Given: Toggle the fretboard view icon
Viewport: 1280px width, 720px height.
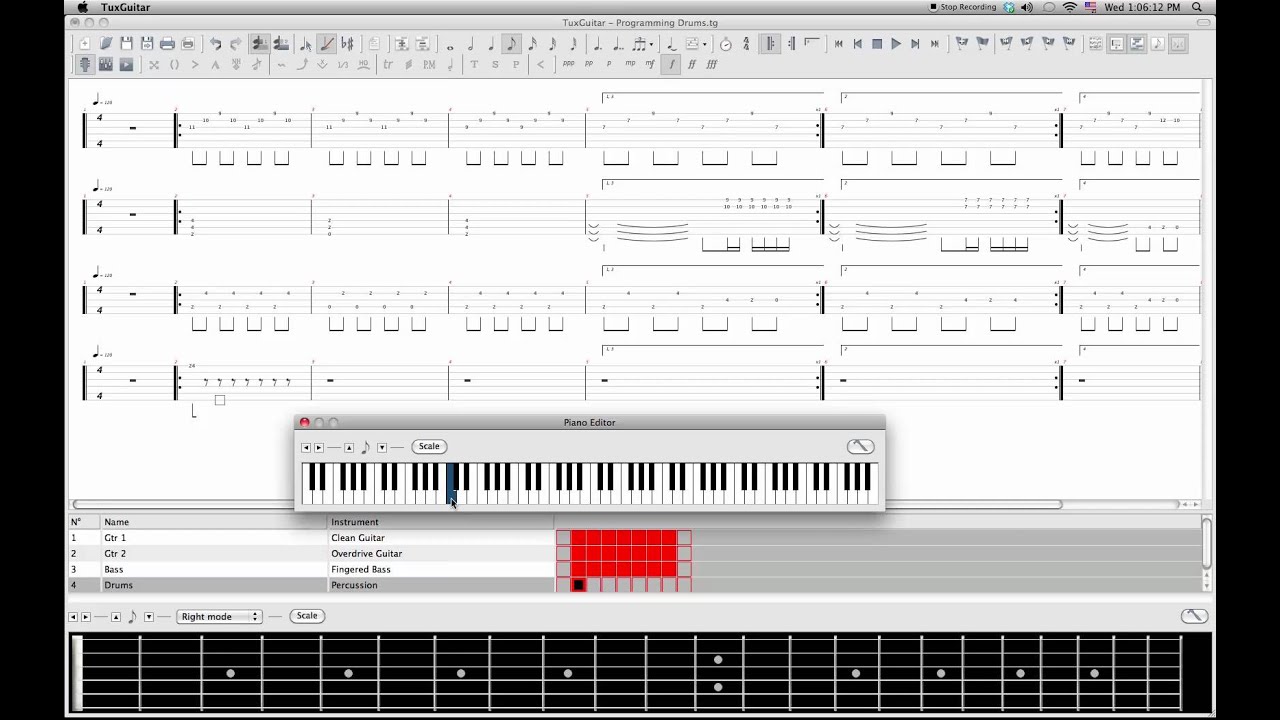Looking at the screenshot, I should click(87, 64).
